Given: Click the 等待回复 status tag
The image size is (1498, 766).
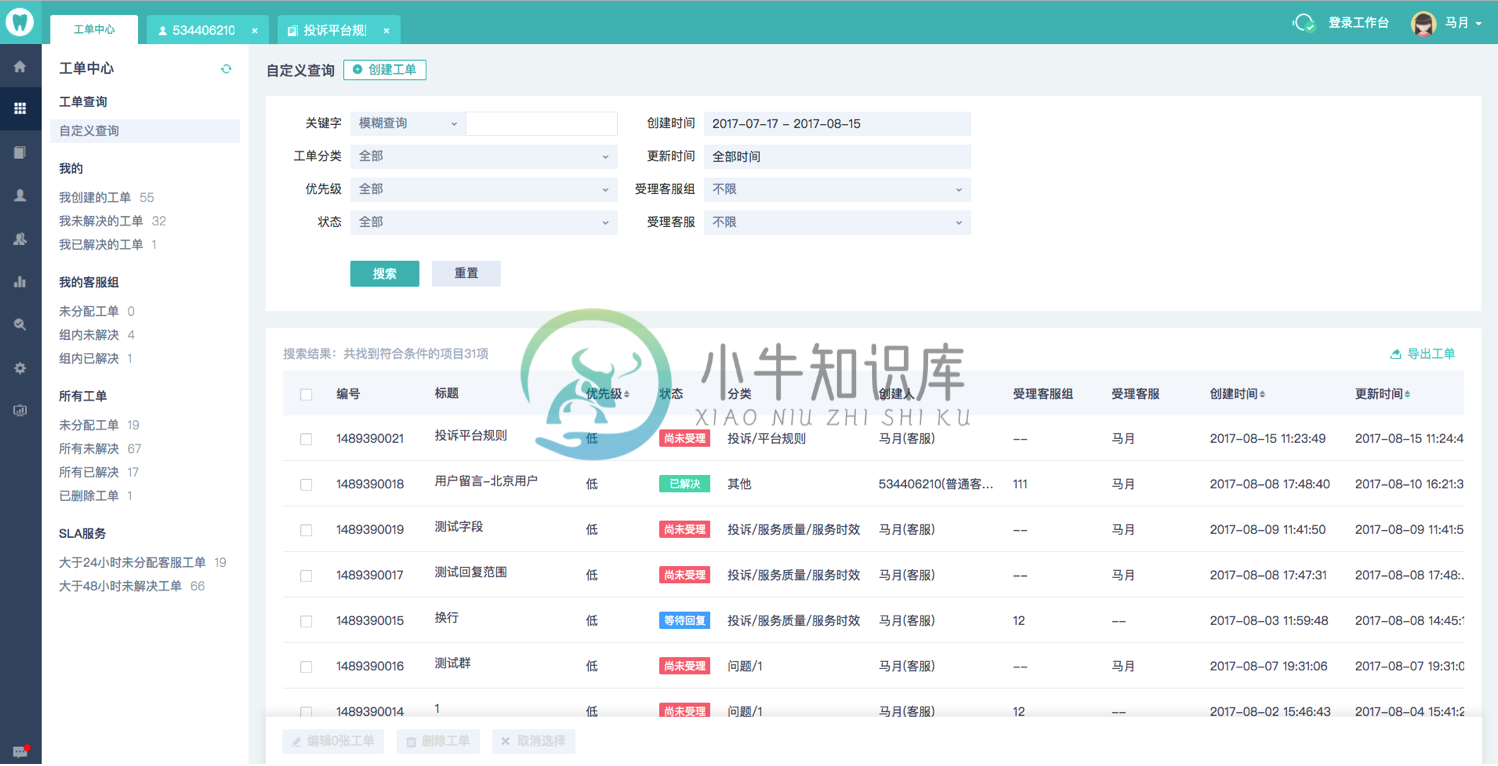Looking at the screenshot, I should (x=685, y=621).
